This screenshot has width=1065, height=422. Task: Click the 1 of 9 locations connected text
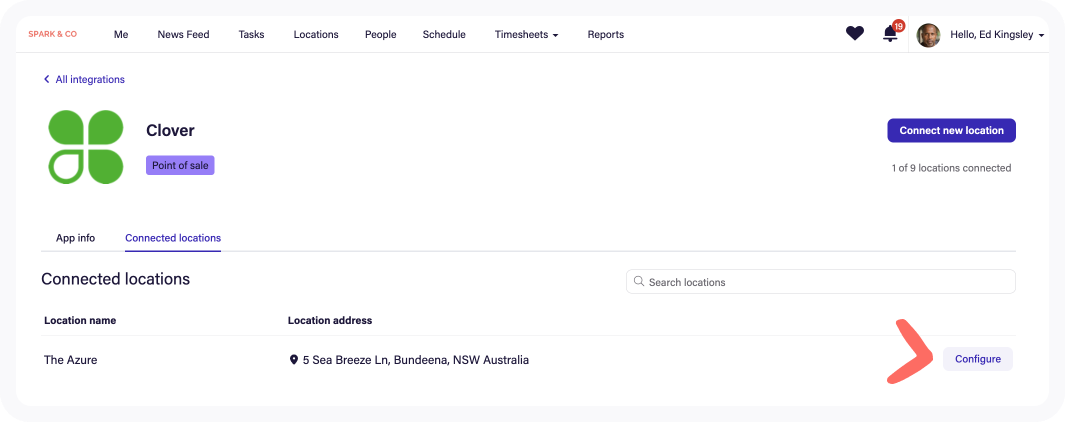(x=951, y=168)
